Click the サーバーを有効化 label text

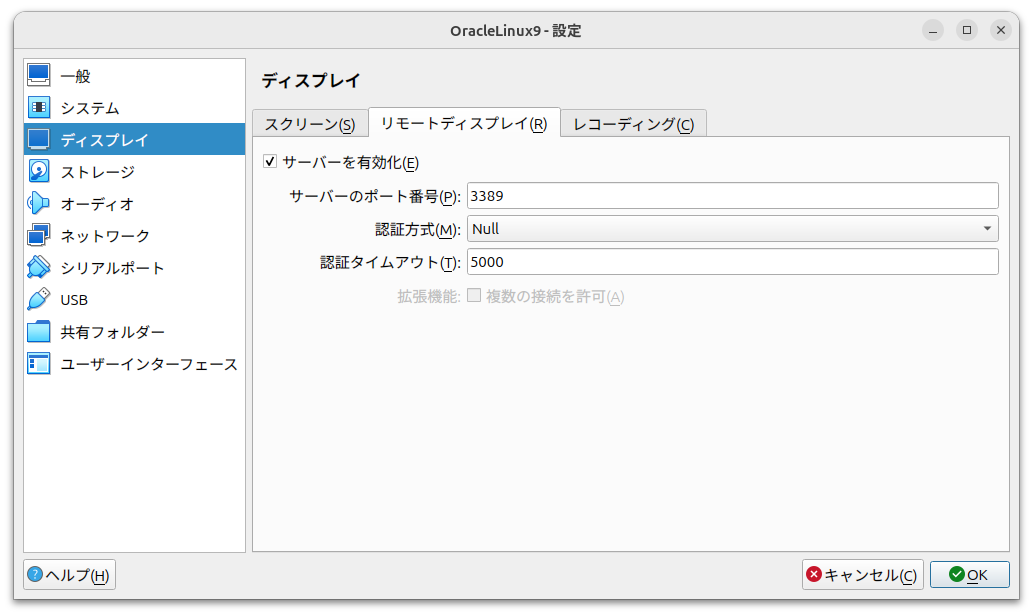pos(350,162)
